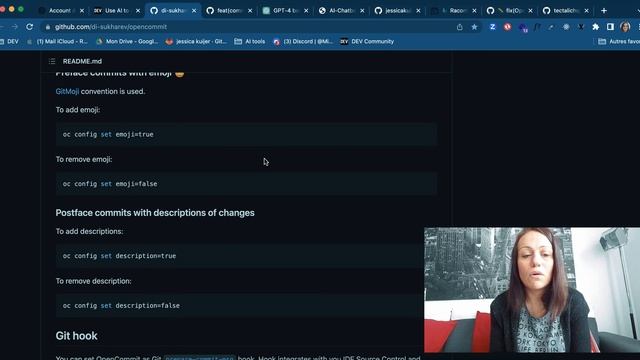Click the Git hook heading
Image resolution: width=640 pixels, height=360 pixels.
point(76,336)
